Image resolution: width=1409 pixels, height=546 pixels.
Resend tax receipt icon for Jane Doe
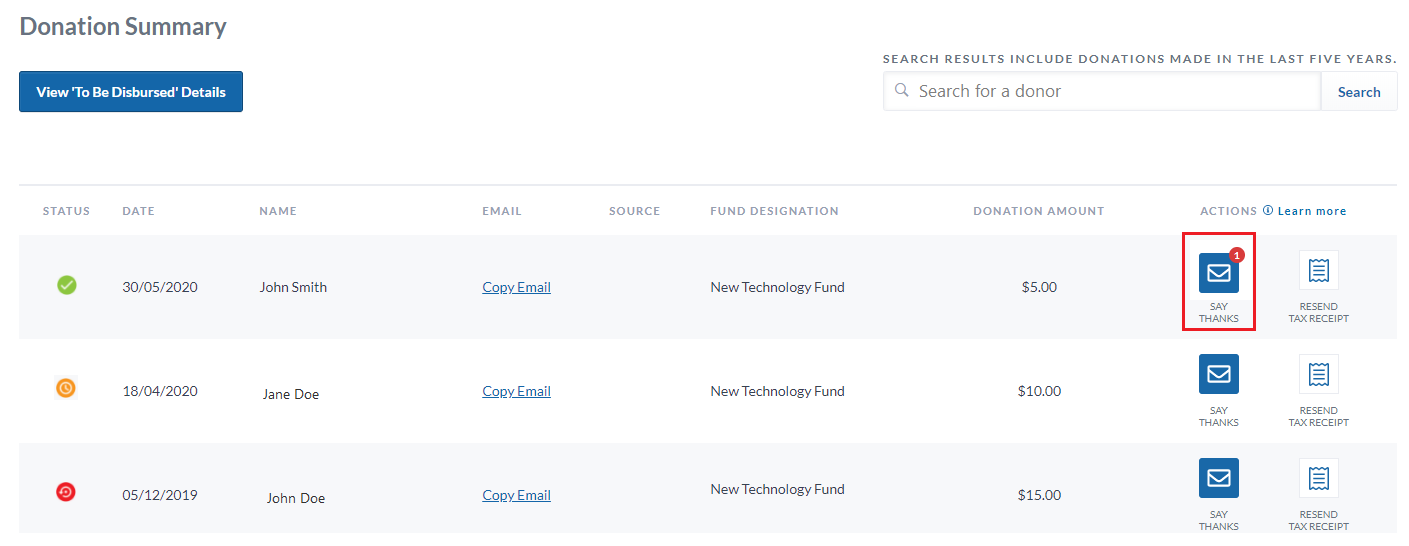[1318, 374]
